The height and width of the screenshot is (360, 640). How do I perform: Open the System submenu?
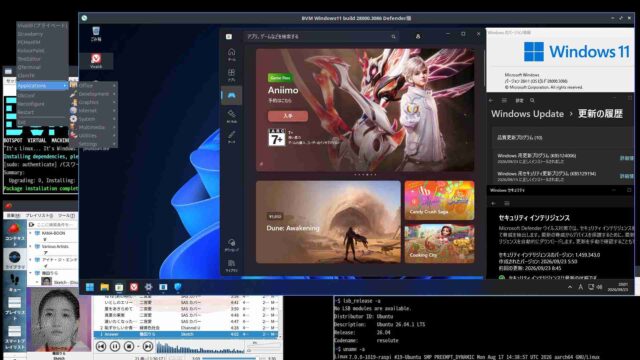click(93, 119)
